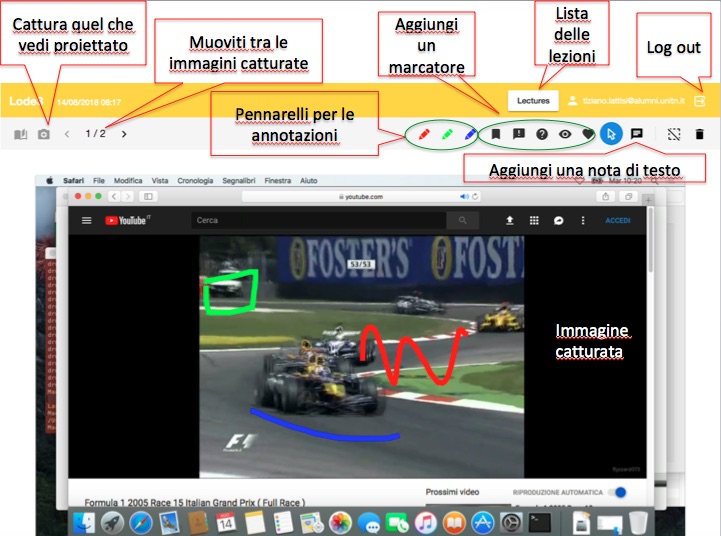Add the heart marker

tap(588, 134)
